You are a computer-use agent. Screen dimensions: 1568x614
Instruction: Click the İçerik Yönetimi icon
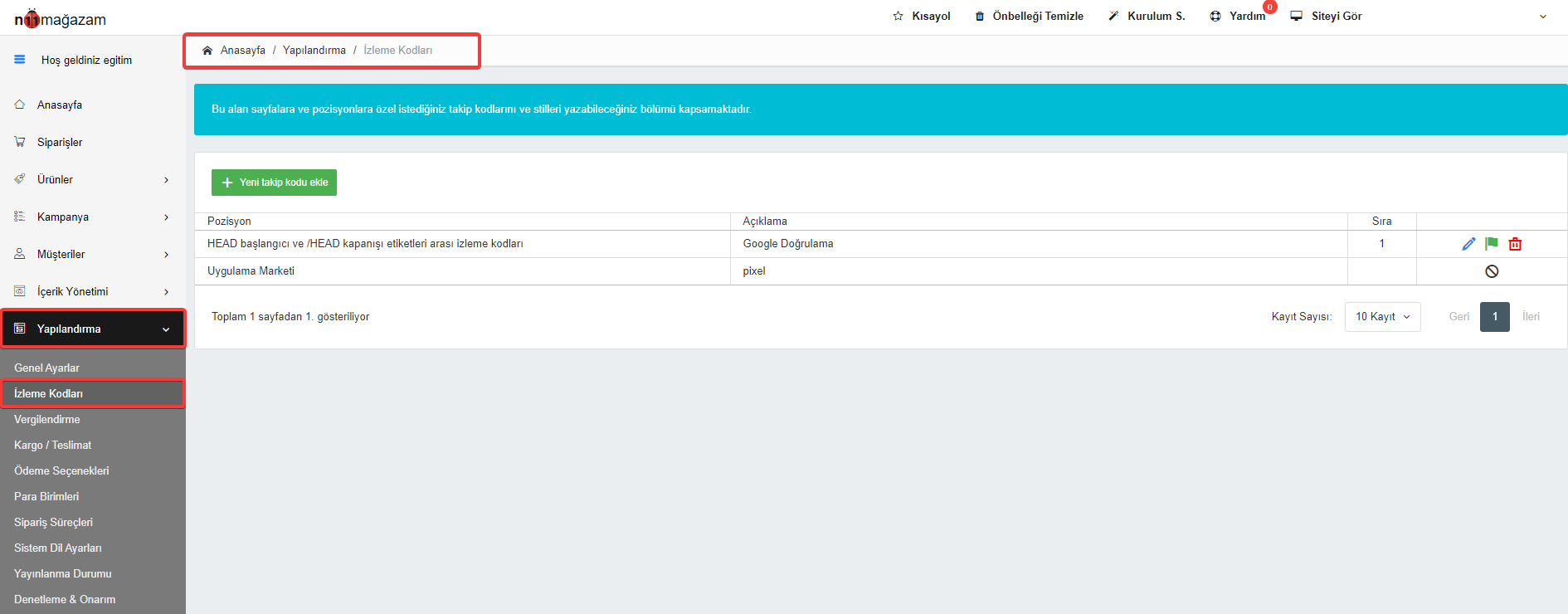click(x=20, y=291)
